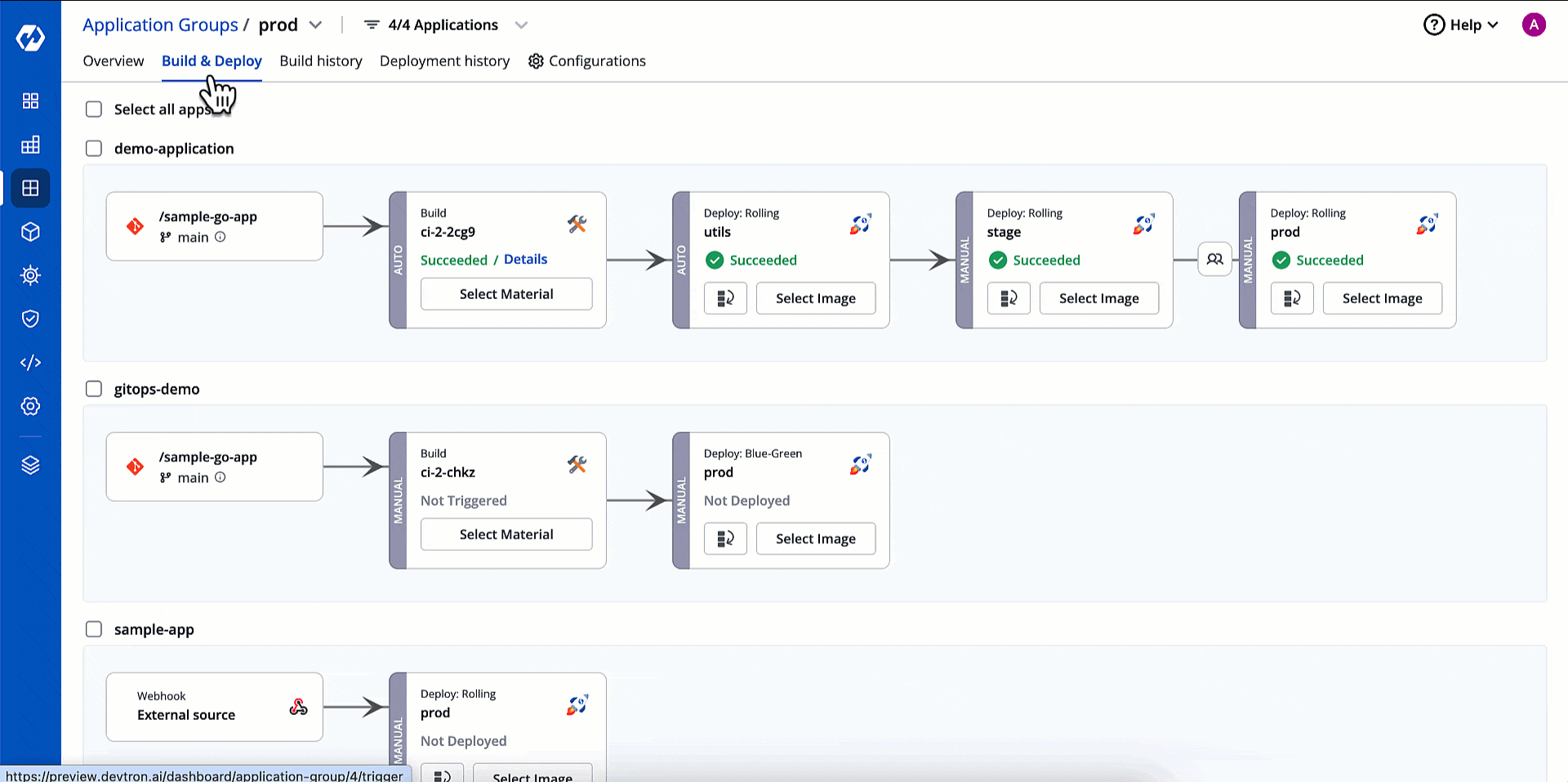Image resolution: width=1568 pixels, height=782 pixels.
Task: Open rollback icon in stage deploy card
Action: 1009,298
